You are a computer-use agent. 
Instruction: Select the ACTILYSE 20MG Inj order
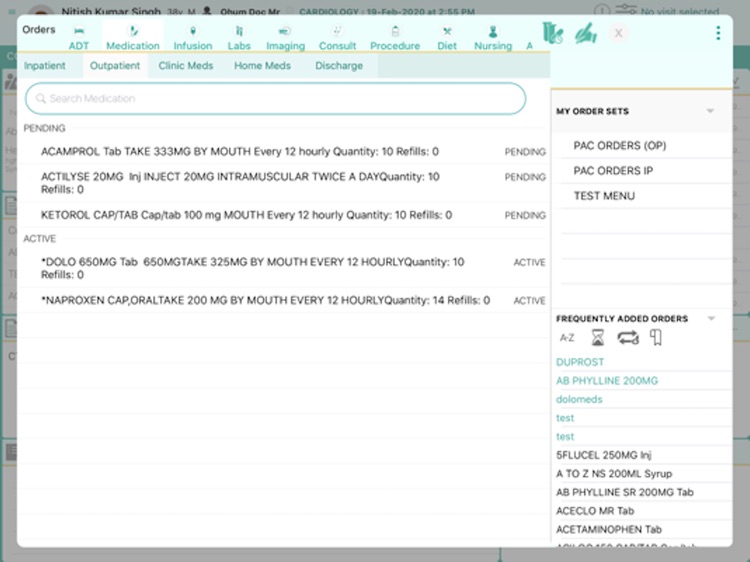pos(284,183)
